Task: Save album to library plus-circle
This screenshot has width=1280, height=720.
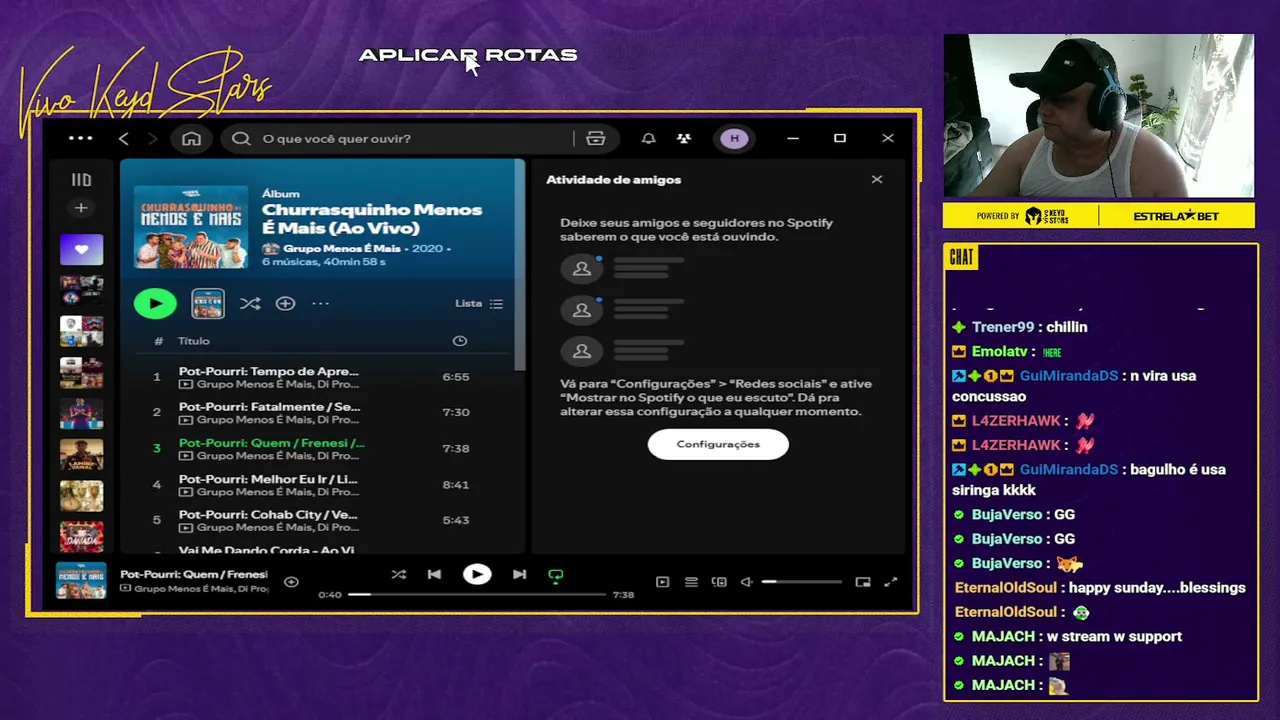Action: [x=285, y=303]
